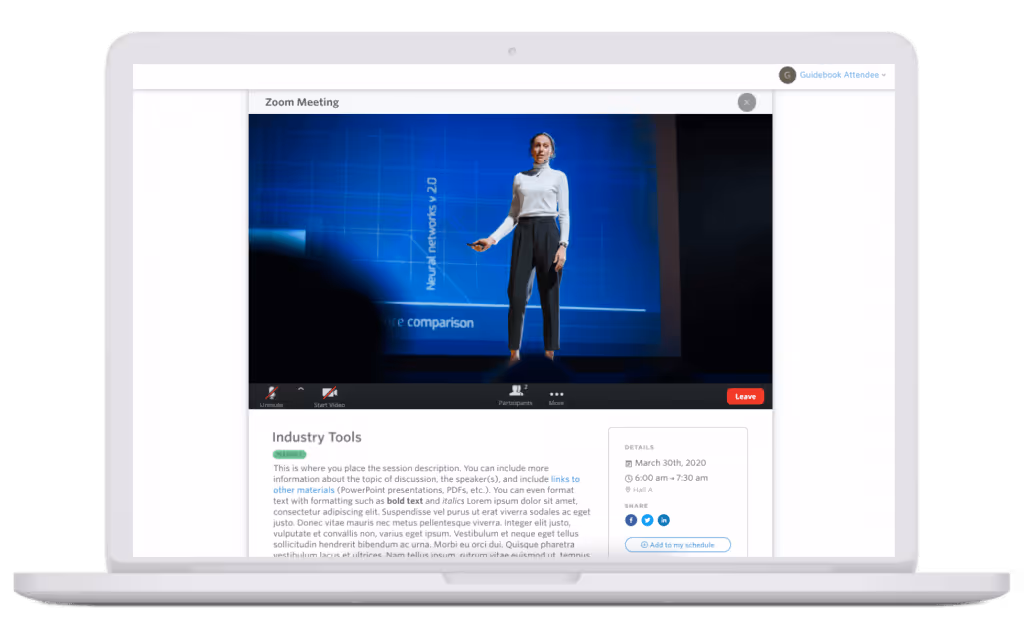Expand audio options caret beside Unmute
The image size is (1024, 640).
click(300, 389)
